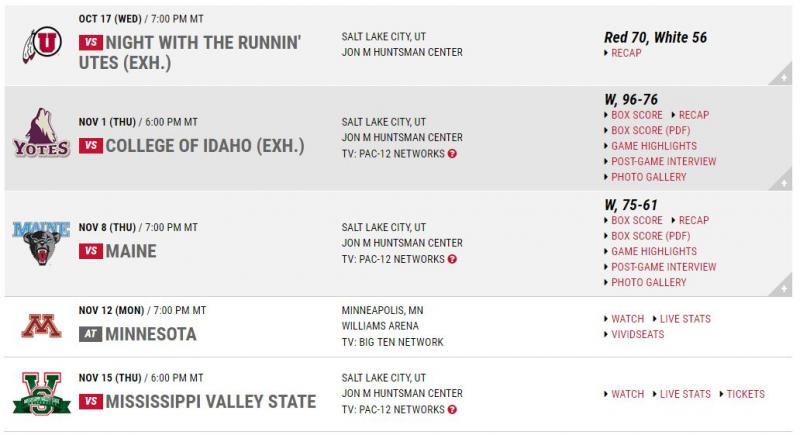The width and height of the screenshot is (800, 435).
Task: Click the College of Idaho Yotes logo
Action: [41, 133]
